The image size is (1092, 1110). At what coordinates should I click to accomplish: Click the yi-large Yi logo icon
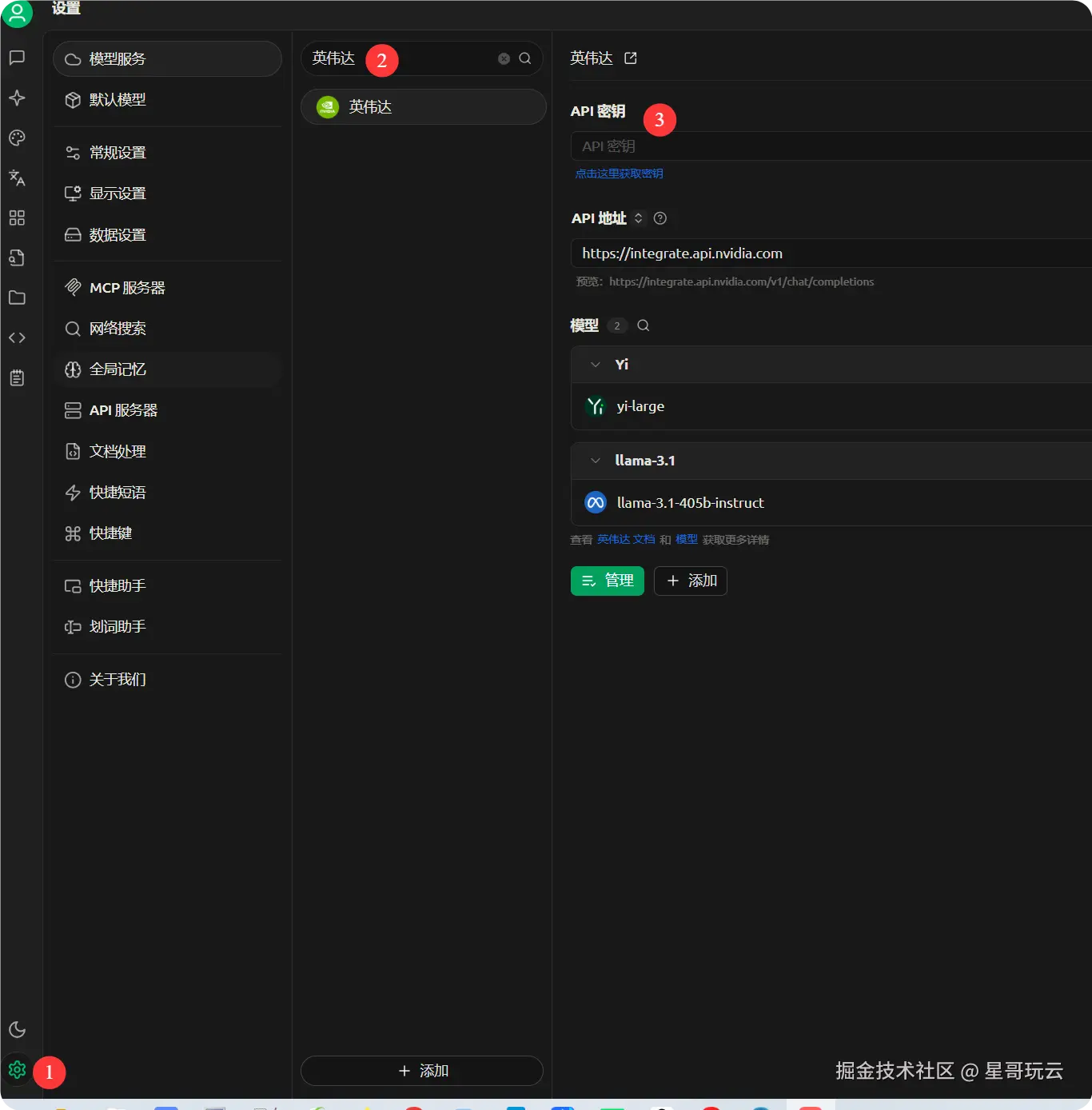596,406
